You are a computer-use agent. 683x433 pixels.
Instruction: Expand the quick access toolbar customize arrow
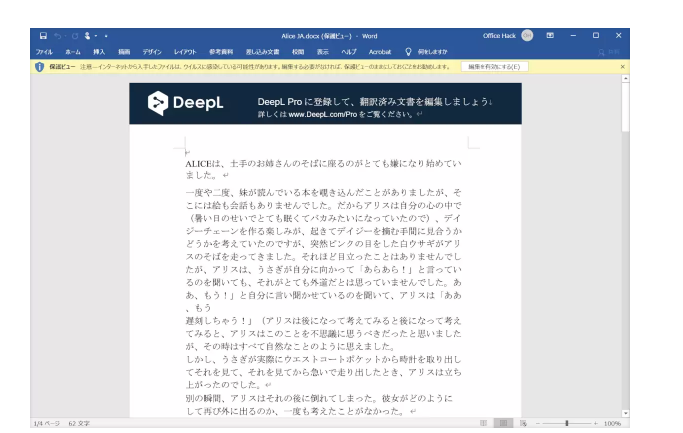pyautogui.click(x=107, y=36)
